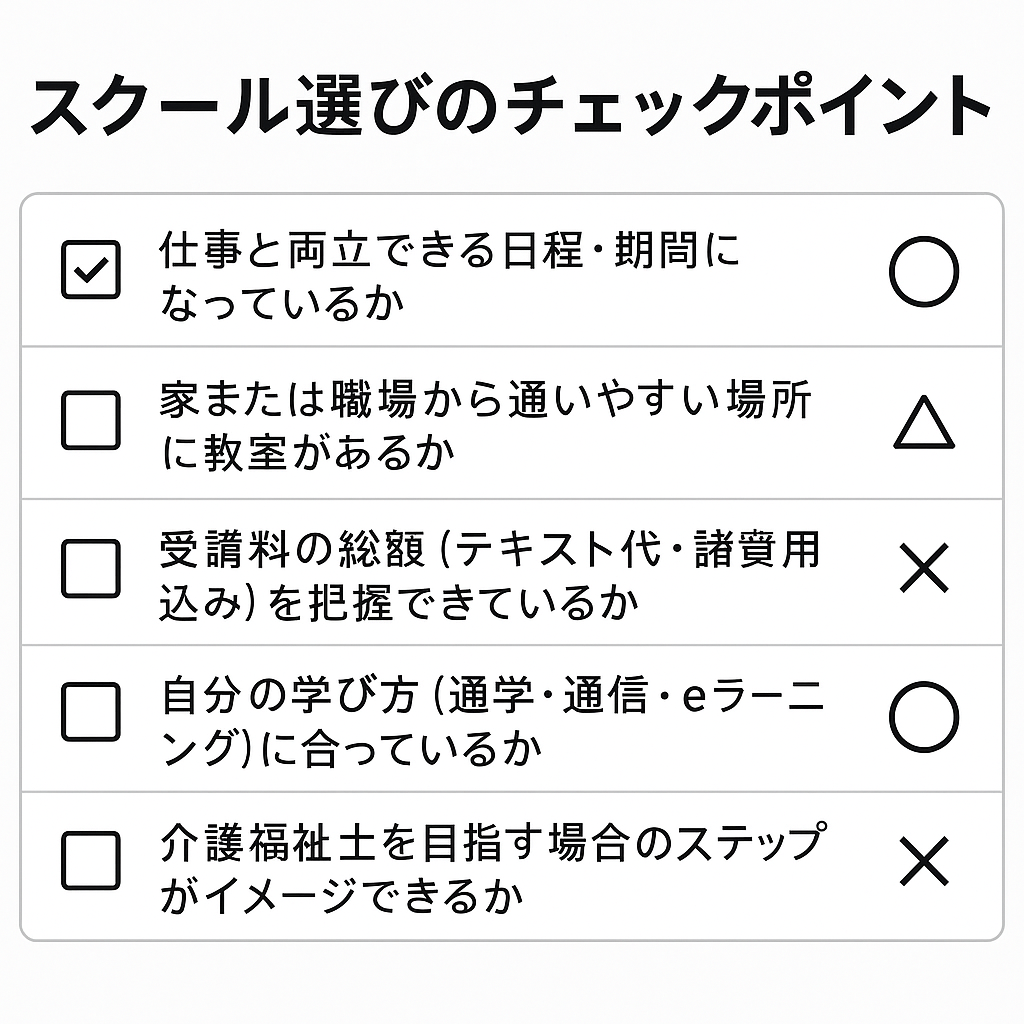Click the 受講料の総額 item text
This screenshot has height=1024, width=1024.
click(x=489, y=549)
